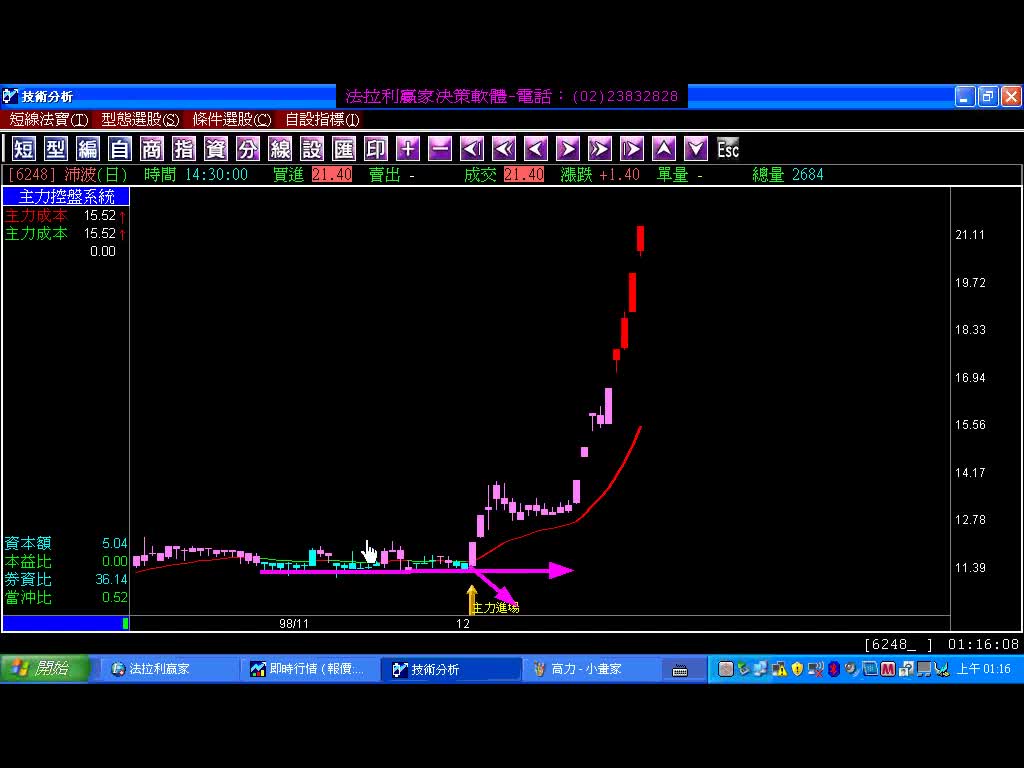Click the 98/11 date label on the time axis
This screenshot has height=768, width=1024.
pyautogui.click(x=294, y=624)
